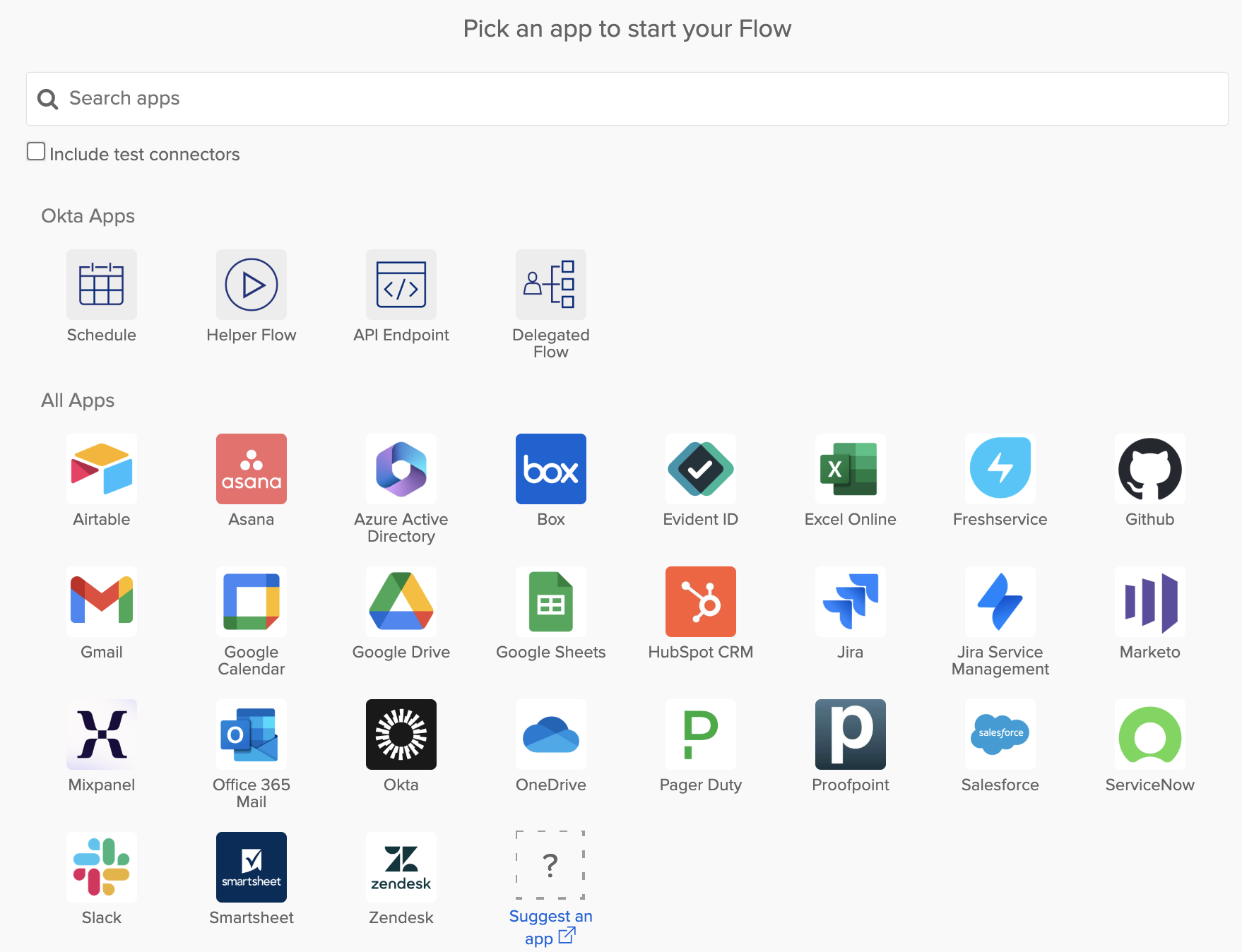Select the Jira Service Management icon

(1000, 602)
